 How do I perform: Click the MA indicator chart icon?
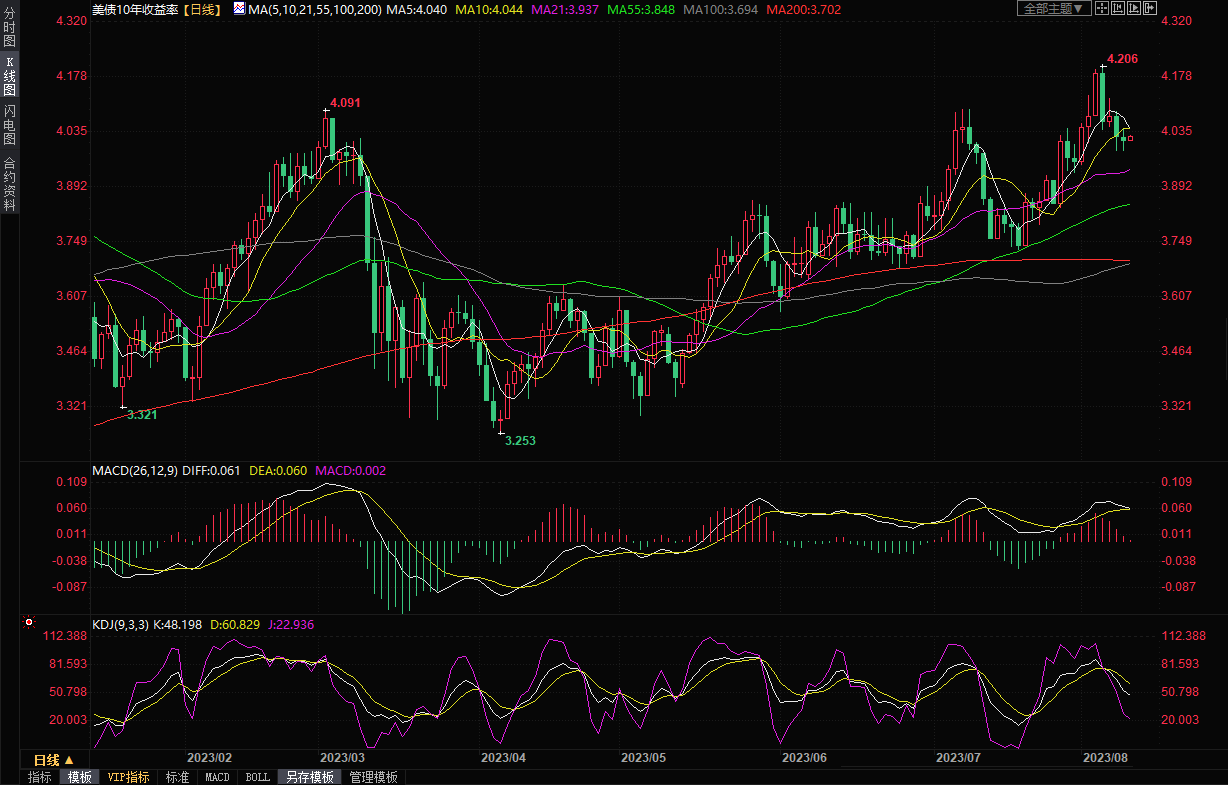point(238,8)
